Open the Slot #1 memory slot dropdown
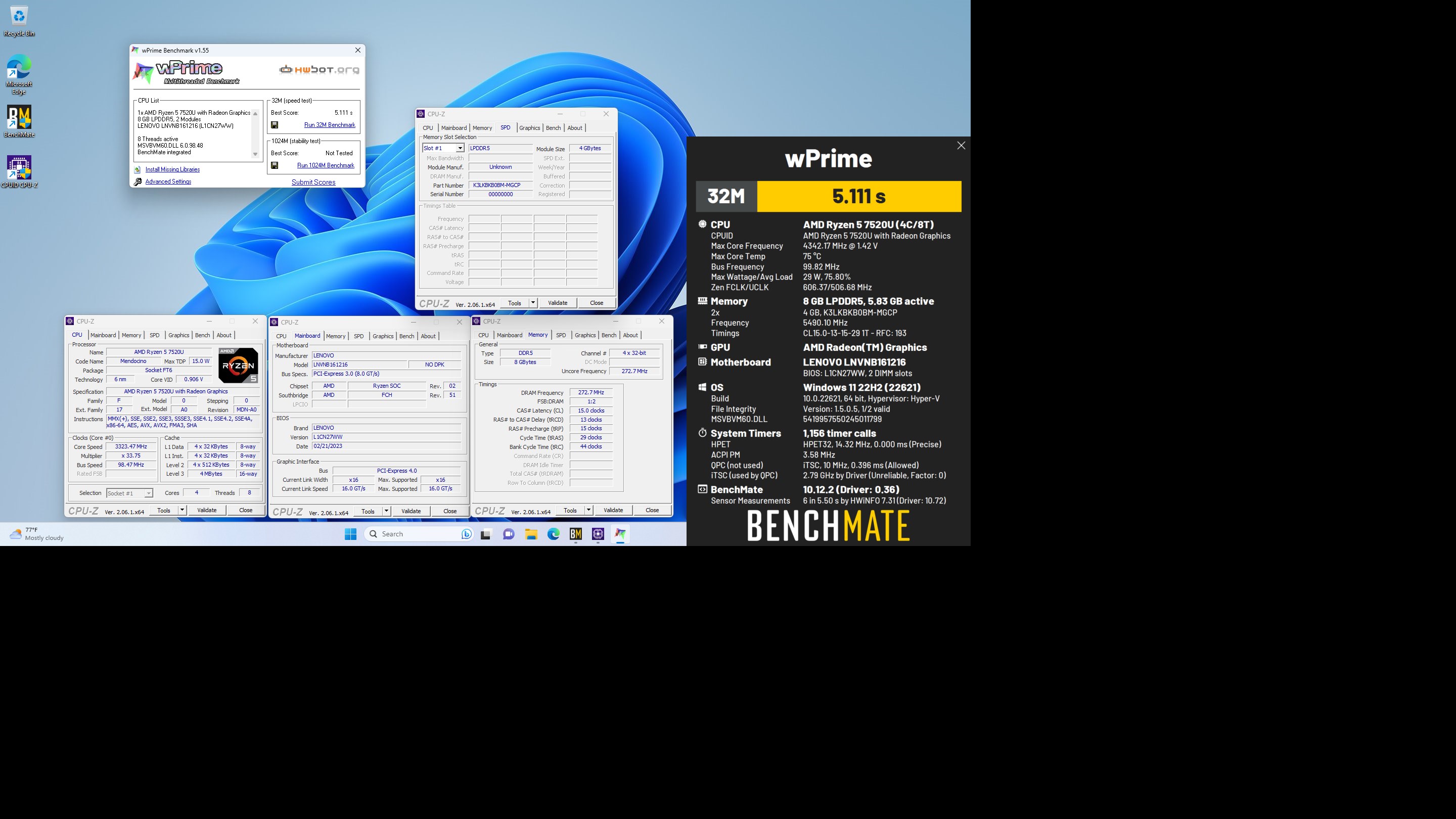The height and width of the screenshot is (819, 1456). pyautogui.click(x=460, y=148)
